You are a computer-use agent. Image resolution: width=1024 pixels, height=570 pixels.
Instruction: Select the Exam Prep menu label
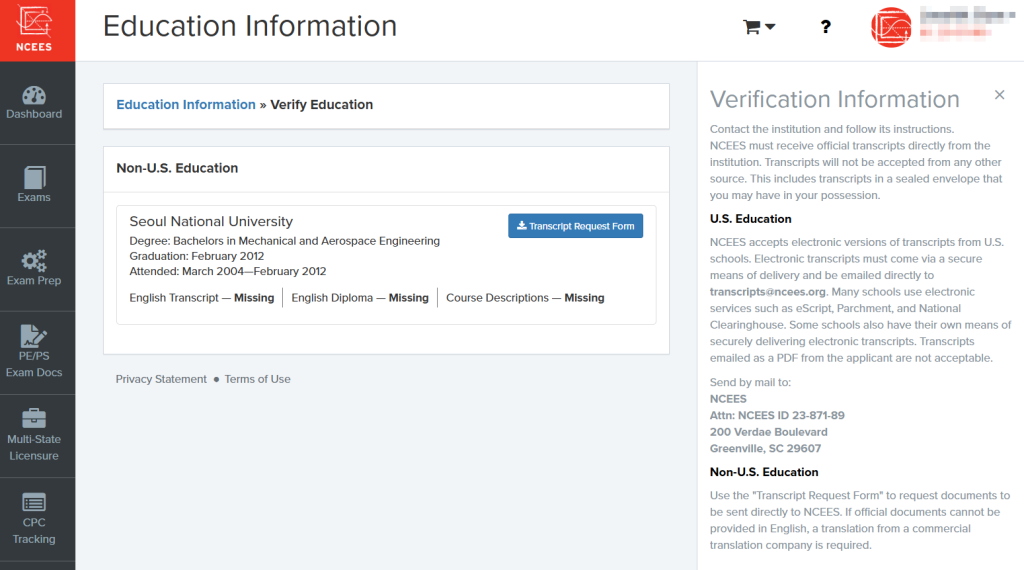[34, 280]
